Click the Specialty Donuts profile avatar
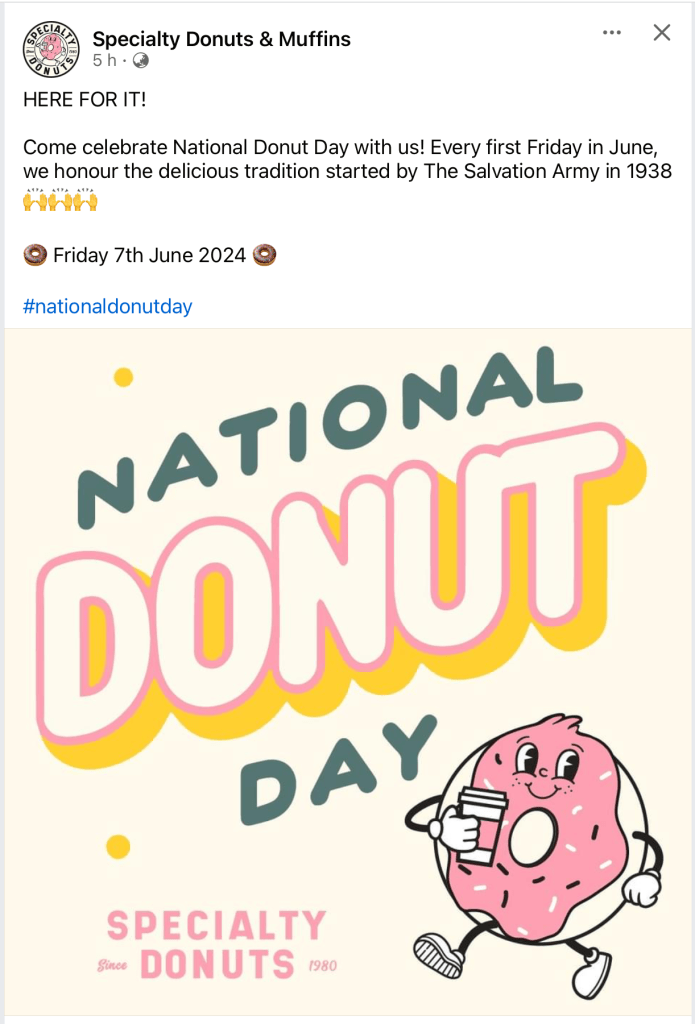This screenshot has height=1024, width=695. [51, 49]
